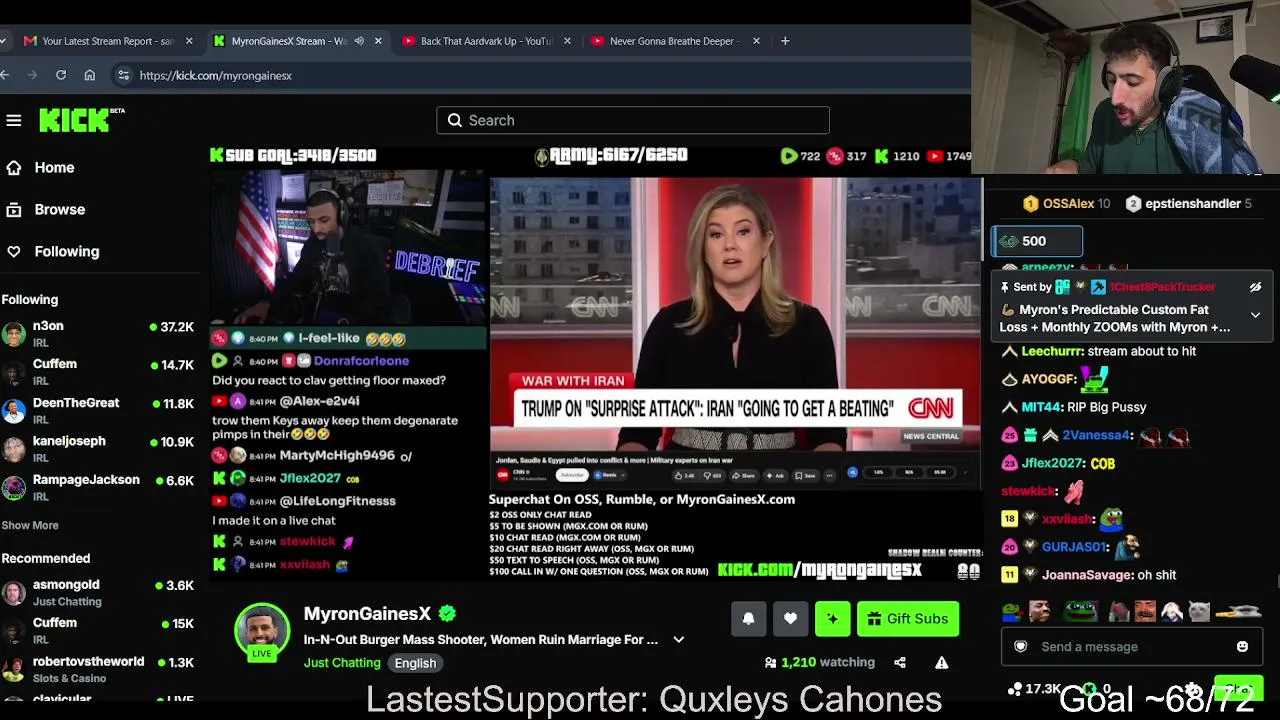
Task: Open the Just Chatting category link
Action: 342,663
